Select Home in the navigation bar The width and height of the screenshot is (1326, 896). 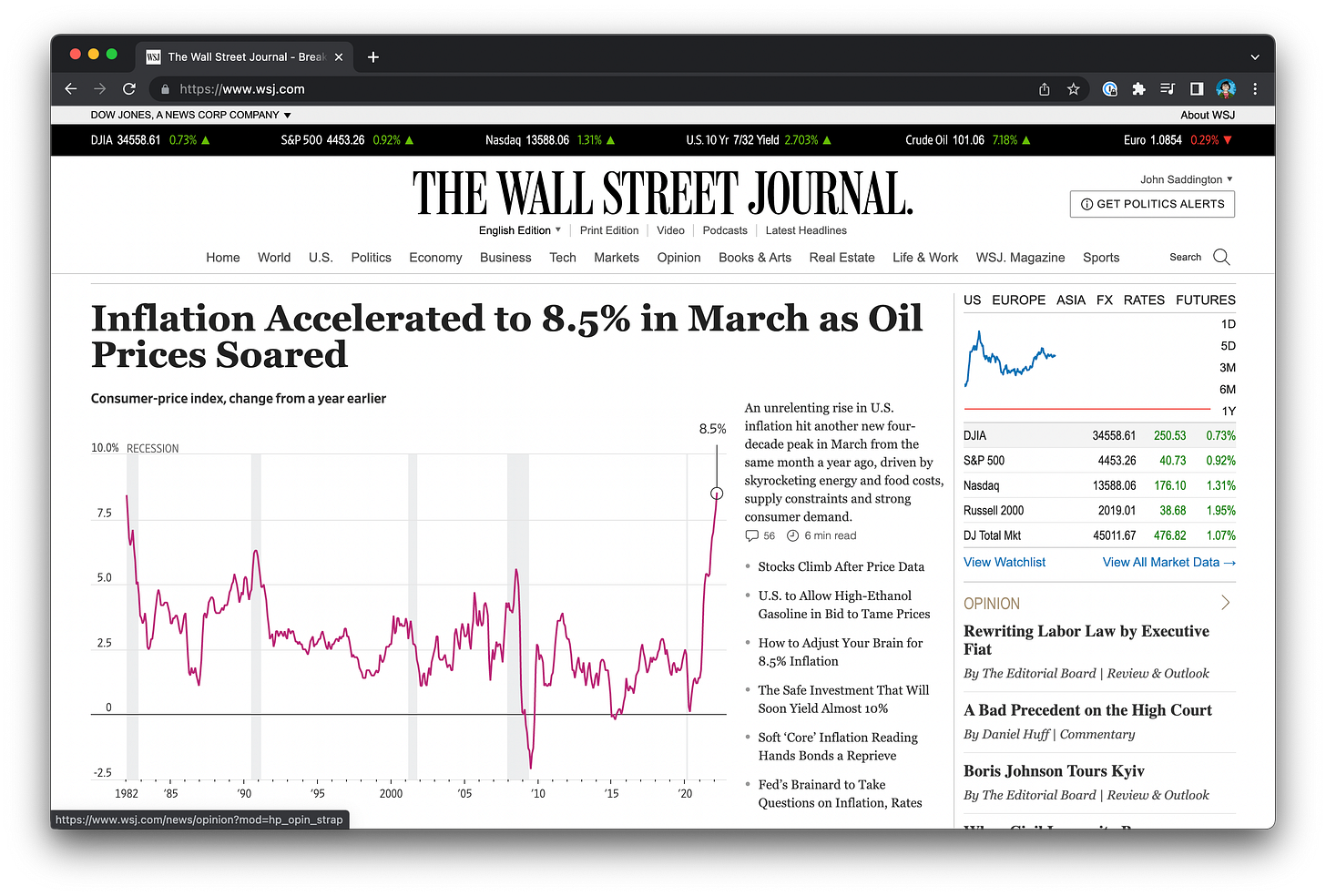(x=223, y=258)
